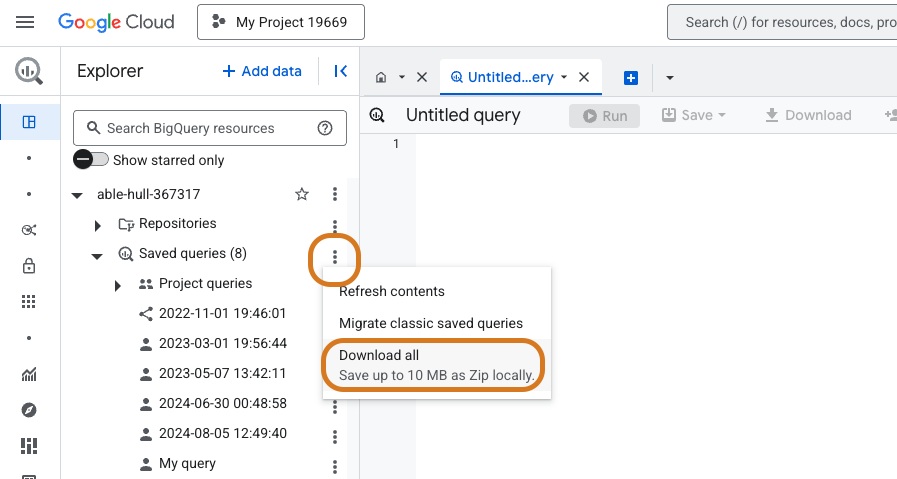Open actions menu for able-hull-367317
897x479 pixels.
(335, 194)
